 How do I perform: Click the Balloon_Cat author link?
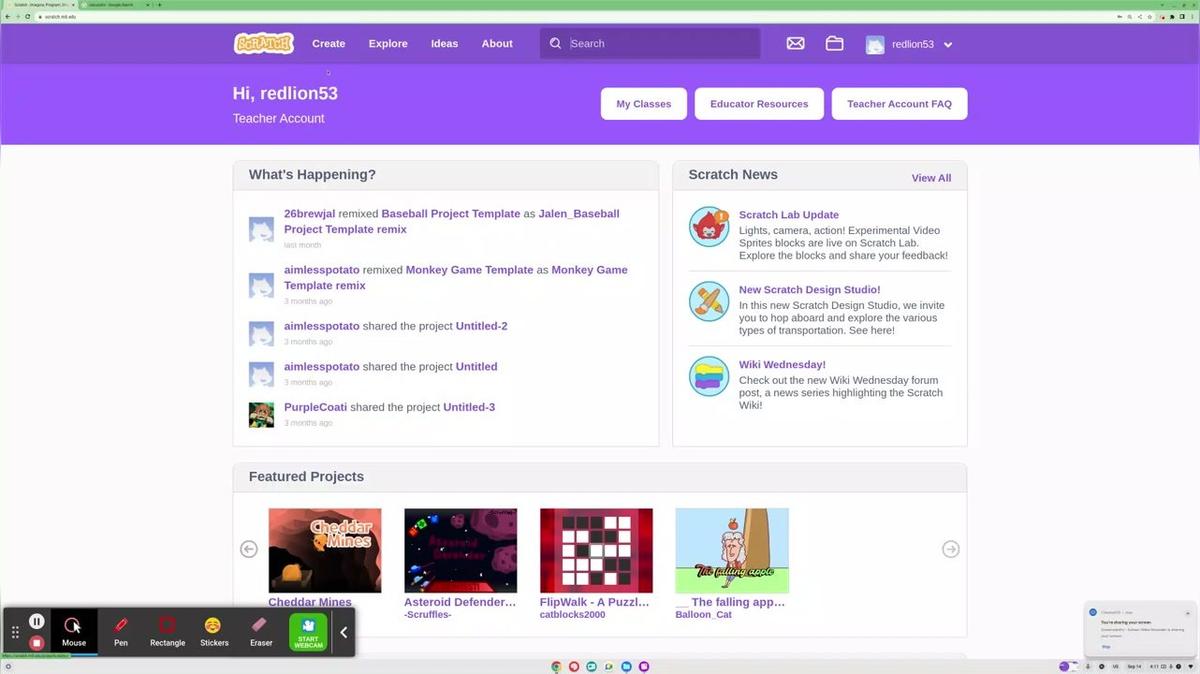click(703, 615)
